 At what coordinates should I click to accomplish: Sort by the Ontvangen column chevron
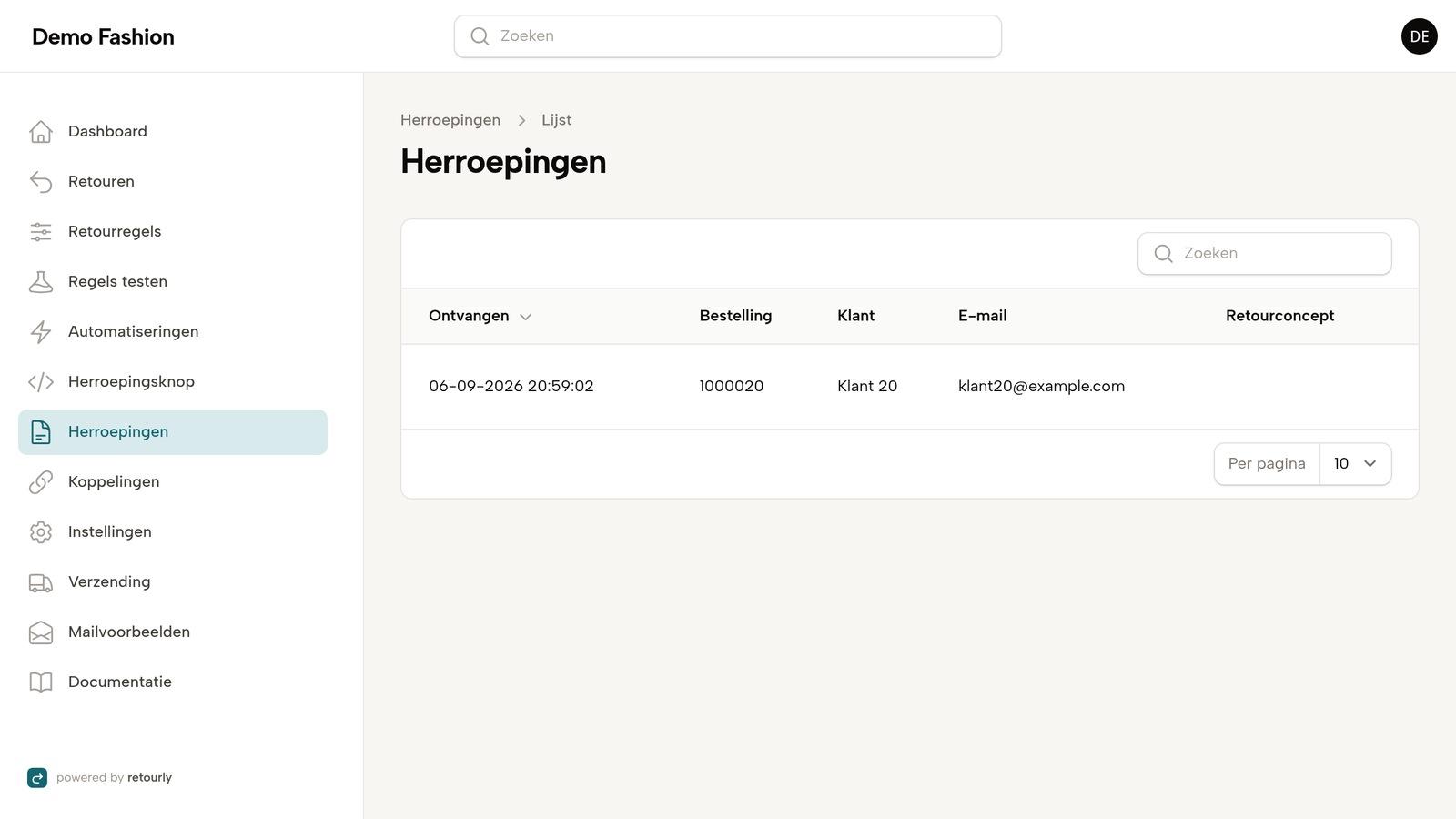(525, 317)
